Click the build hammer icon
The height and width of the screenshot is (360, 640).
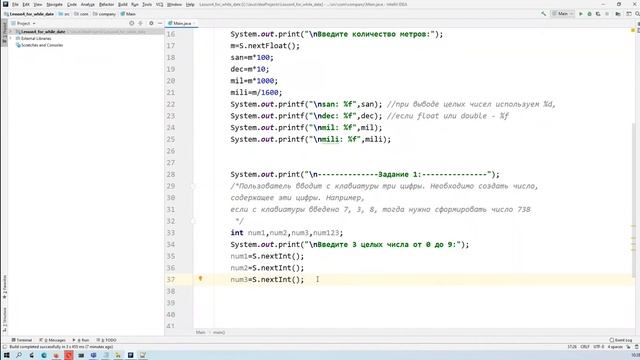pyautogui.click(x=543, y=14)
